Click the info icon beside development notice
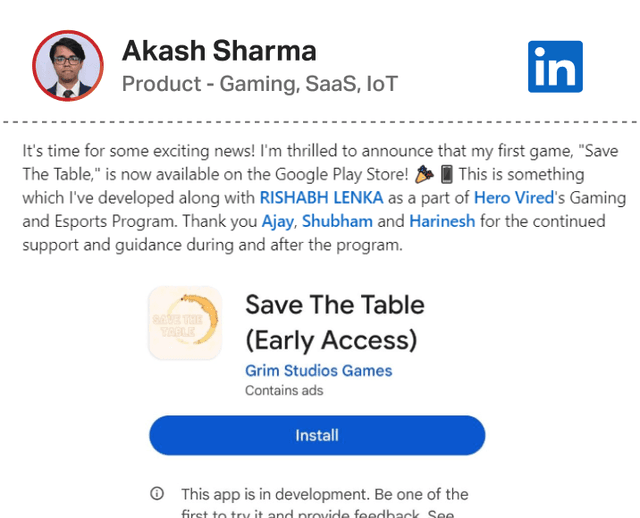This screenshot has width=640, height=518. point(157,494)
